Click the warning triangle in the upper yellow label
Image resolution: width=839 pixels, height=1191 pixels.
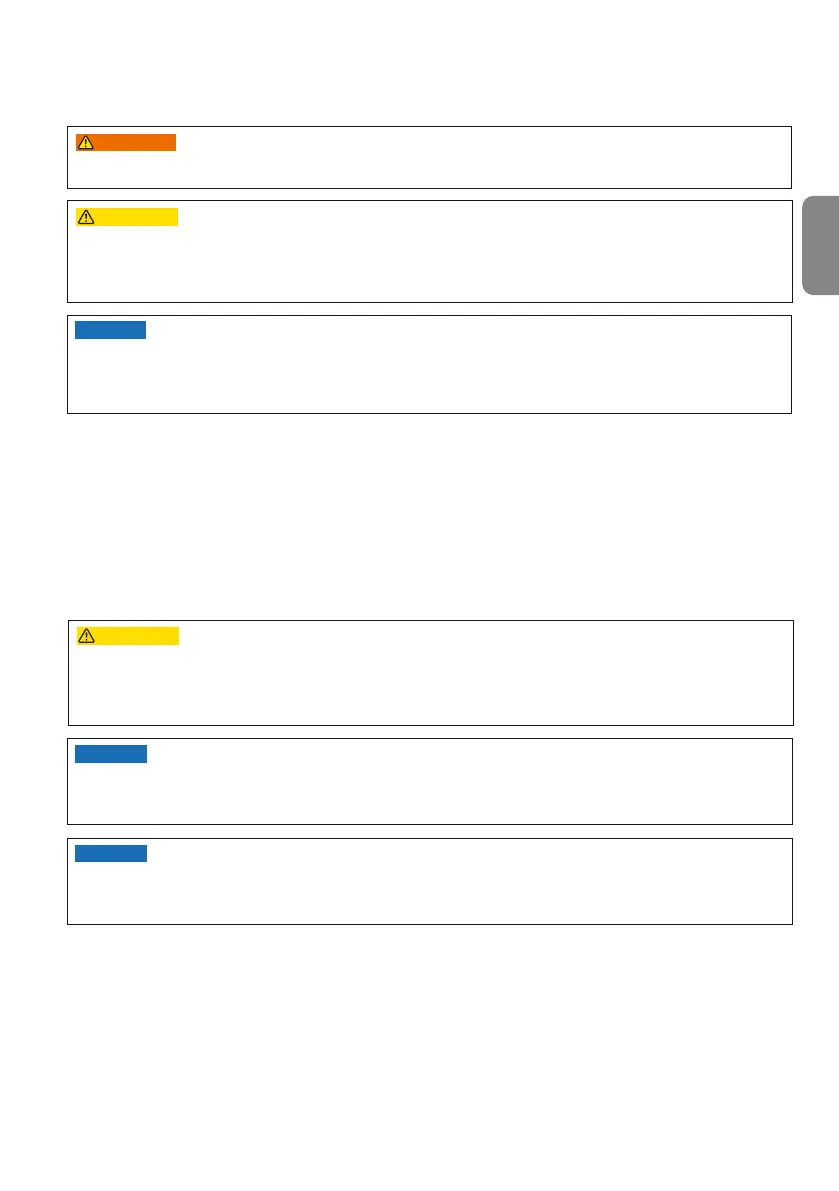(x=86, y=217)
